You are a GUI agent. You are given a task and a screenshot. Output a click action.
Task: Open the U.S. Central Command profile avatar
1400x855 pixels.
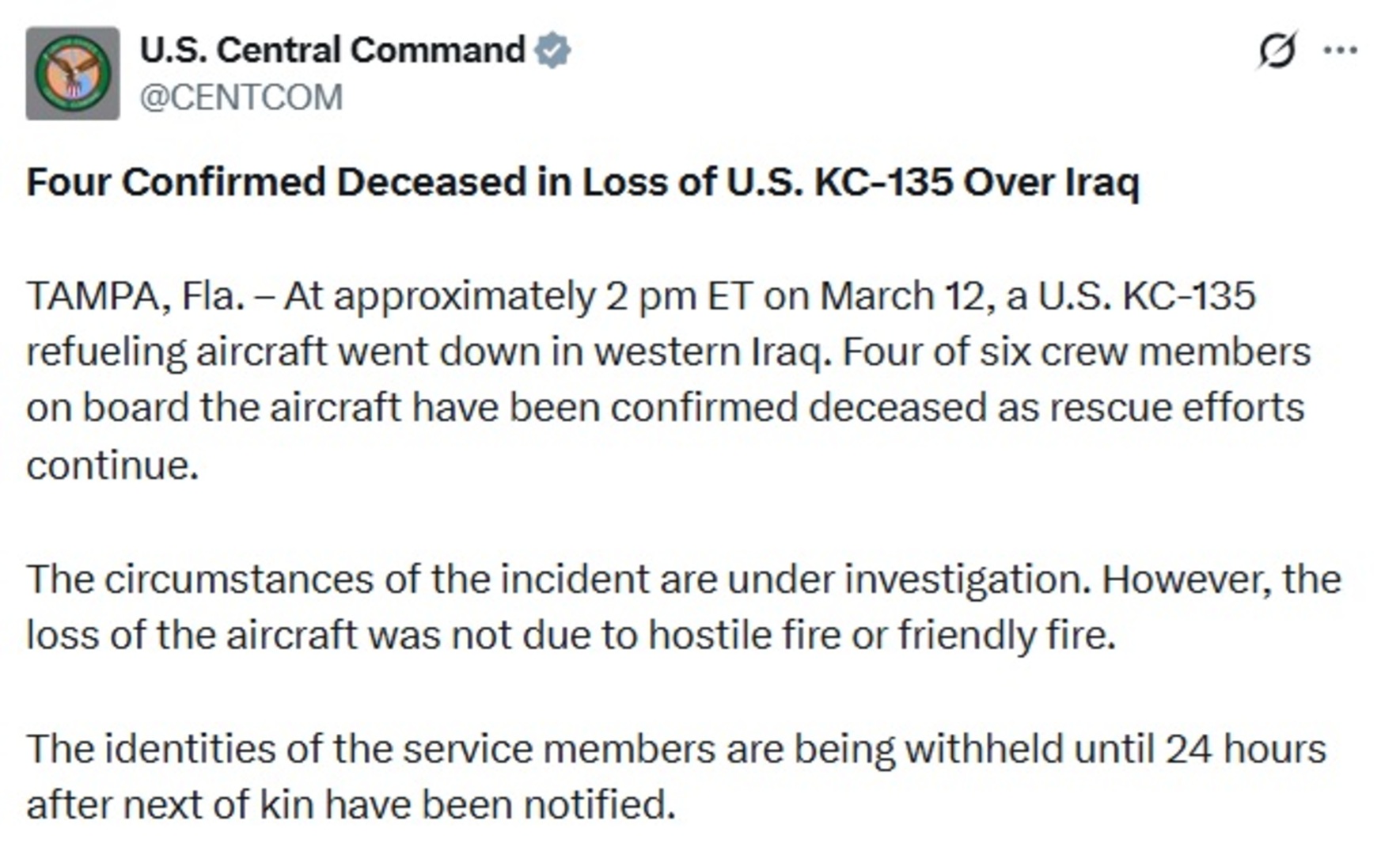73,74
